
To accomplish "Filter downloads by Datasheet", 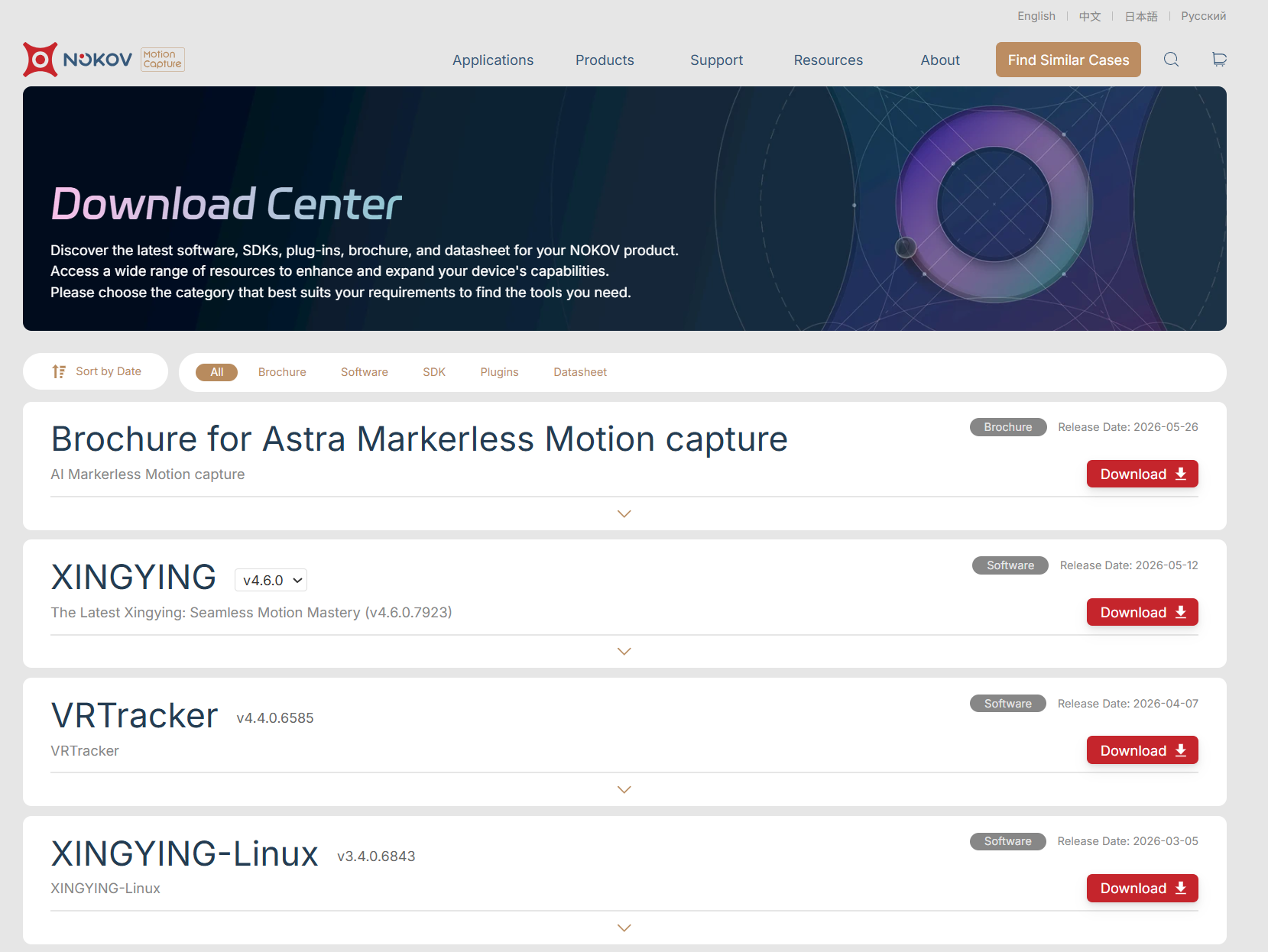I will [x=580, y=372].
